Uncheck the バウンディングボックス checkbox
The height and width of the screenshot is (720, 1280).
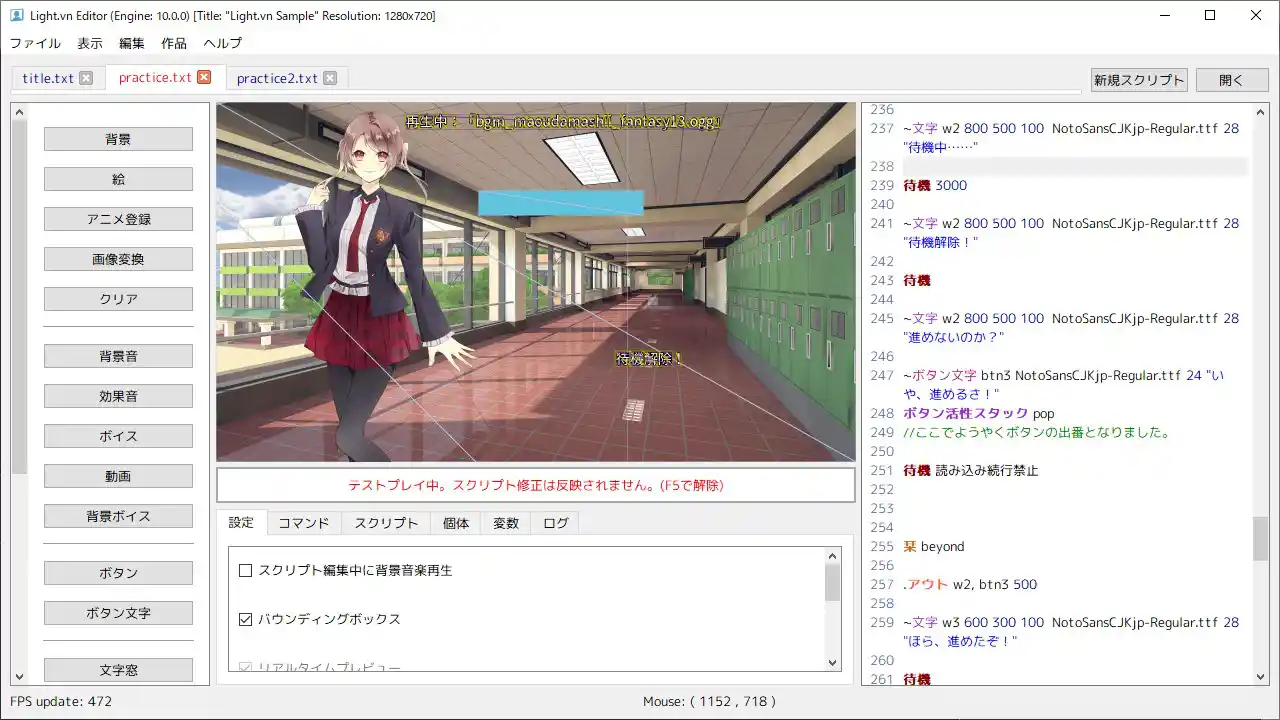click(x=245, y=619)
